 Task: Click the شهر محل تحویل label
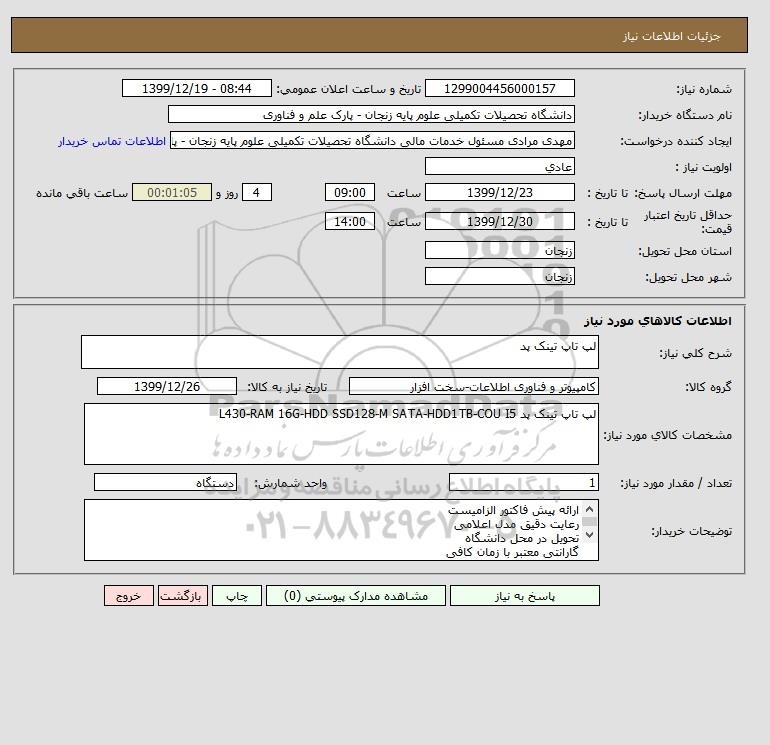point(688,277)
